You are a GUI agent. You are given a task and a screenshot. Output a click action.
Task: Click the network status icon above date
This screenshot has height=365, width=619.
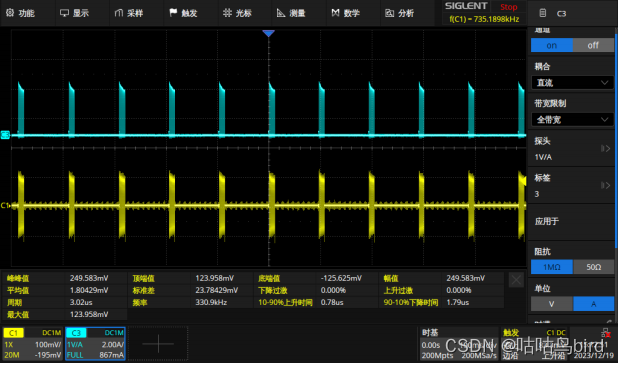[x=606, y=333]
